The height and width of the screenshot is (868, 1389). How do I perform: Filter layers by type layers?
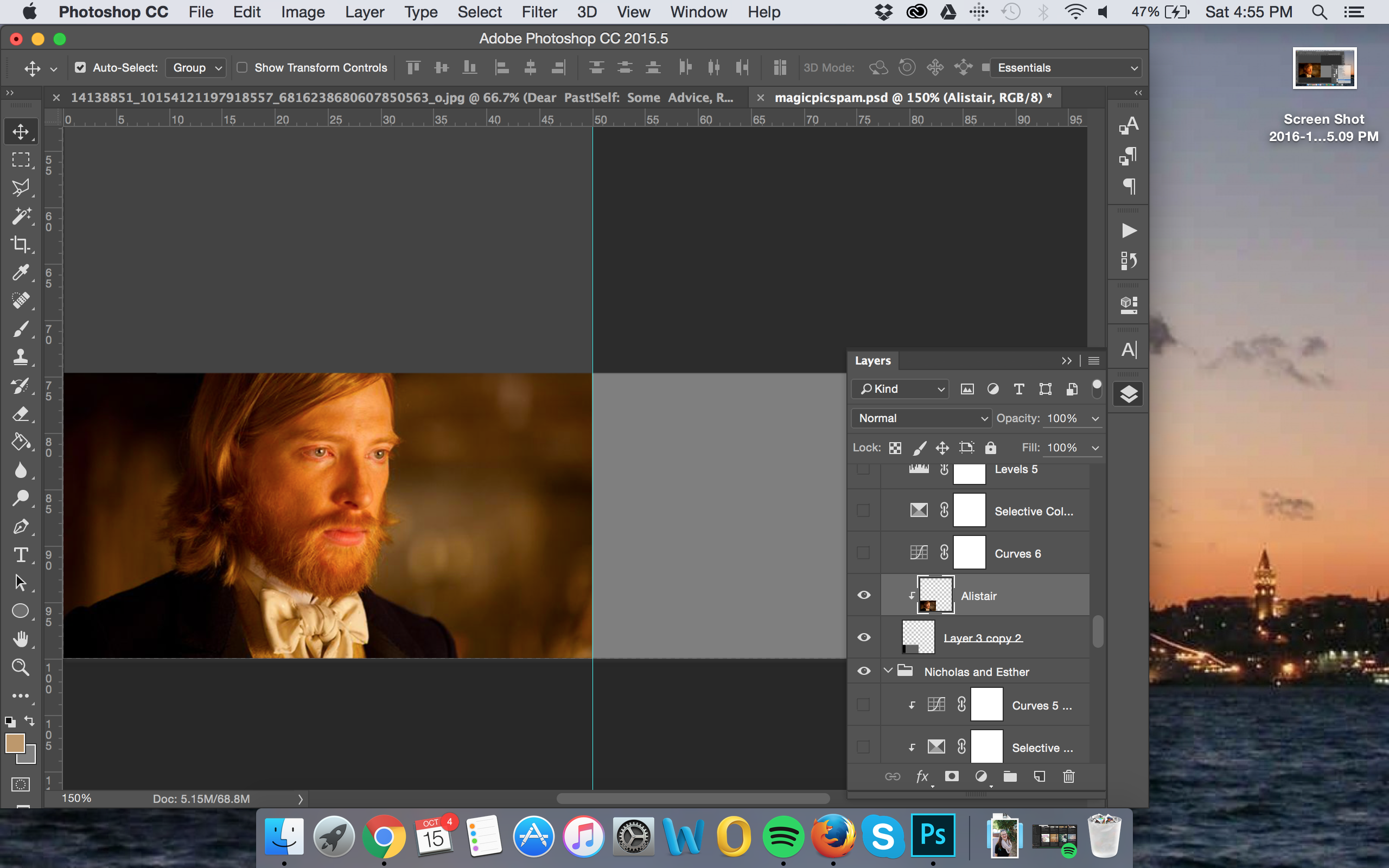click(1019, 389)
